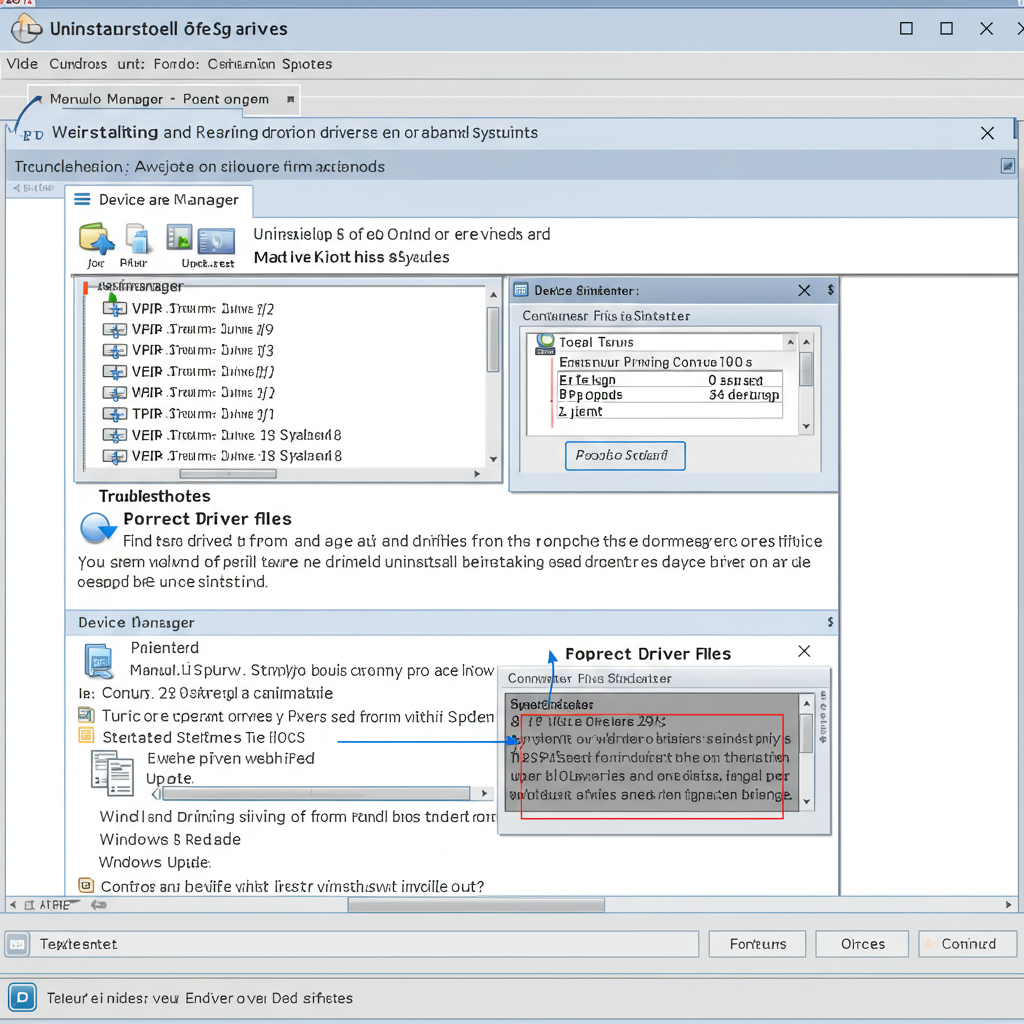Click the blue monitor toolbar icon
This screenshot has height=1024, width=1024.
pos(216,240)
